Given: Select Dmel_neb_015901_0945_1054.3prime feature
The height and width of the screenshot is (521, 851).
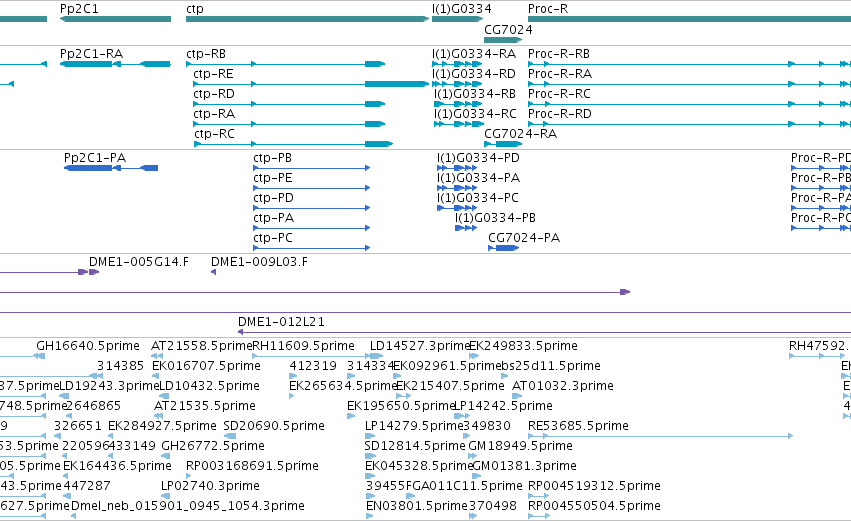Looking at the screenshot, I should [x=188, y=506].
